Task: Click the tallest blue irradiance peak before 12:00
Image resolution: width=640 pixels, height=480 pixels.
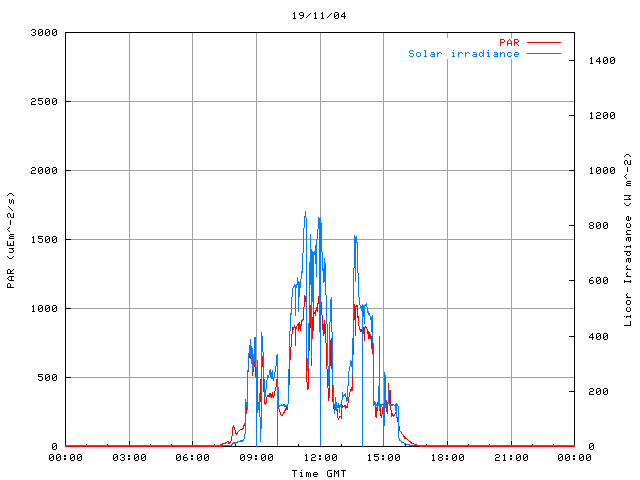Action: (x=305, y=212)
